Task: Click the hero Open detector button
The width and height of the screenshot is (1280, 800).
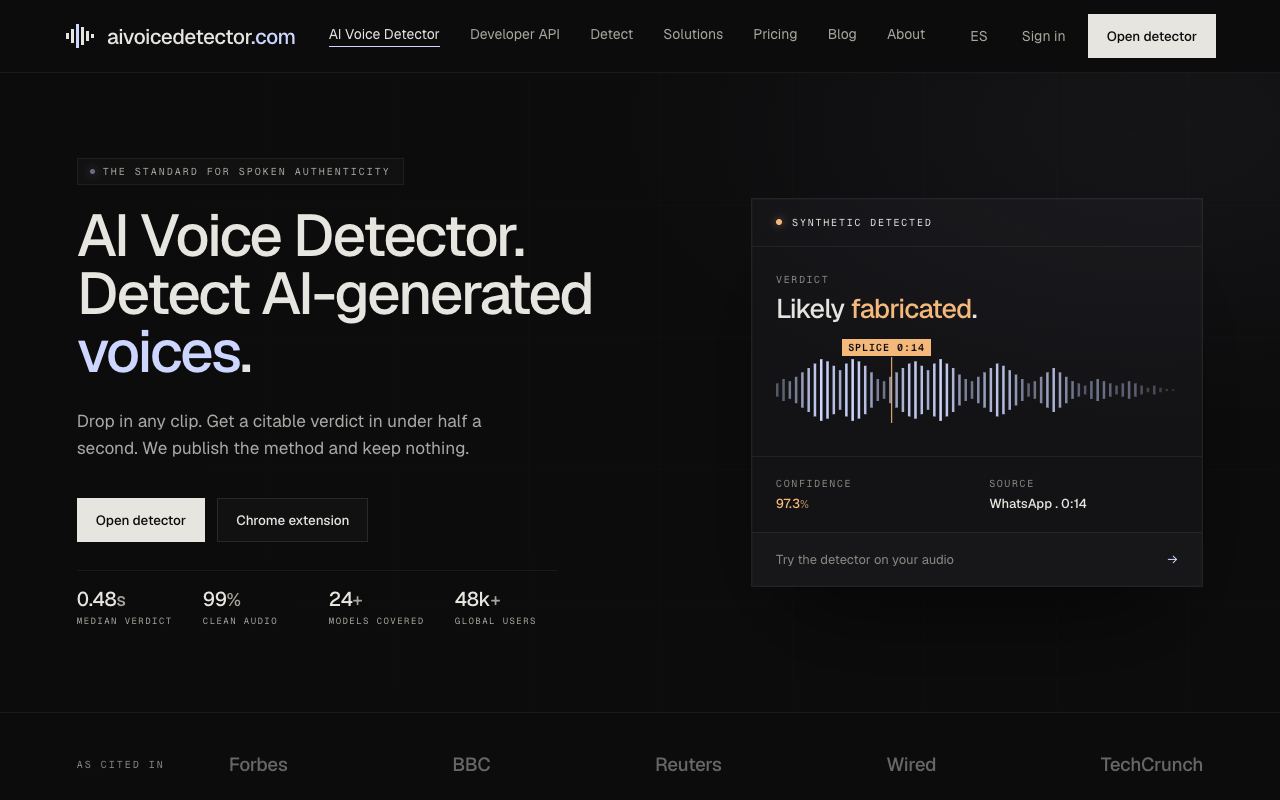Action: 141,520
